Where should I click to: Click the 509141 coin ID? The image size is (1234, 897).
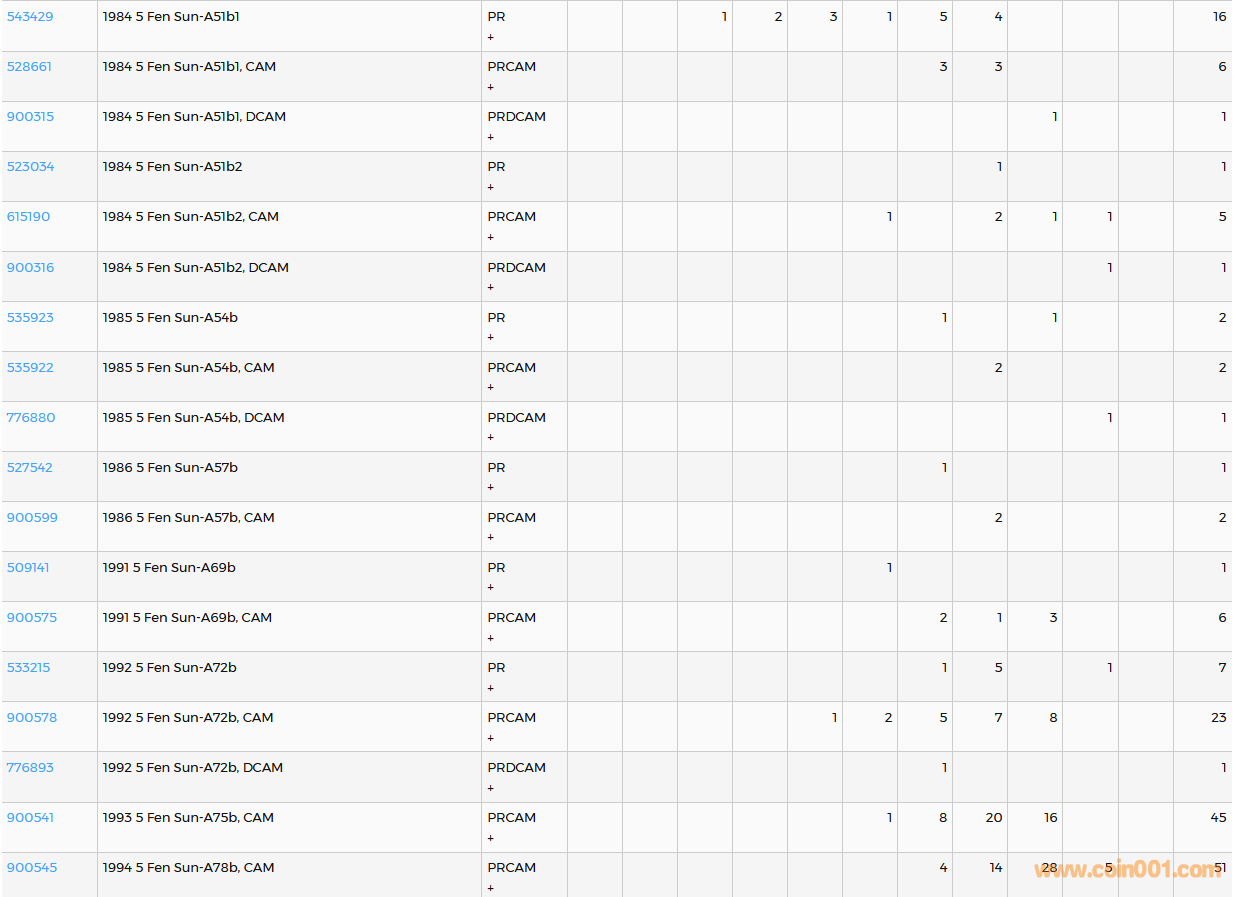(x=28, y=568)
